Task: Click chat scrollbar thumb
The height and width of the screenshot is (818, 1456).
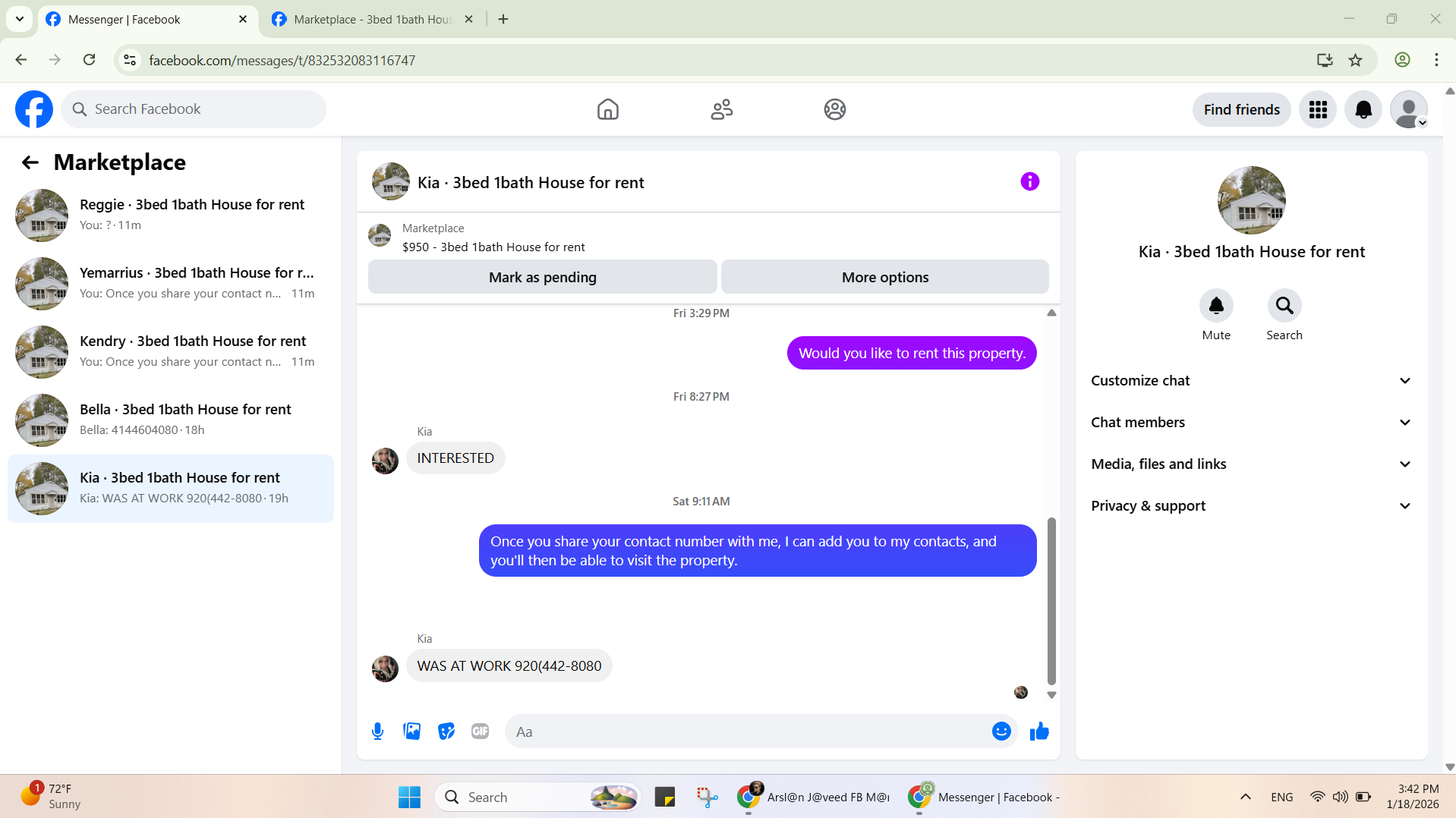Action: click(x=1051, y=600)
